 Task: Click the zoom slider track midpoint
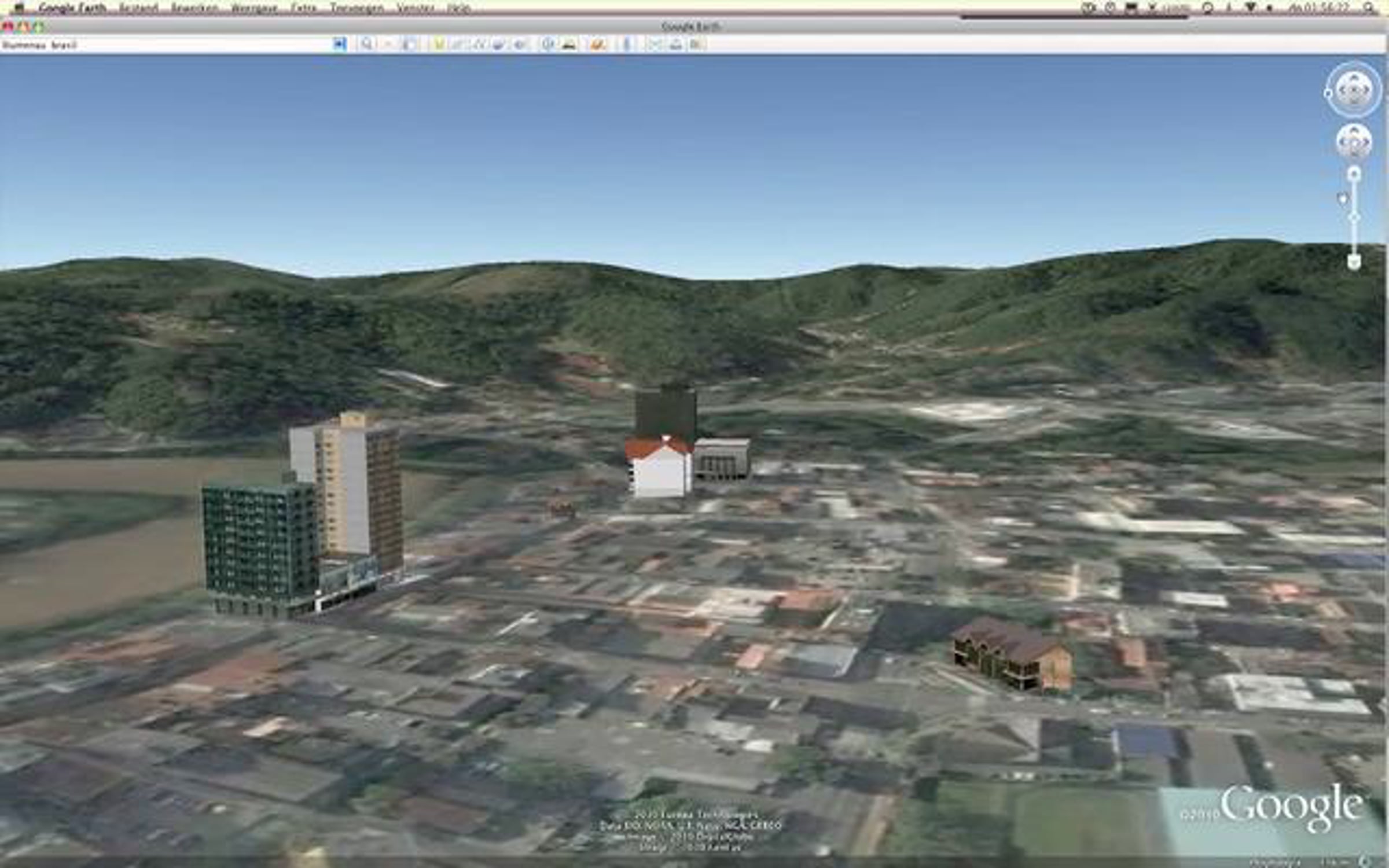coord(1354,218)
